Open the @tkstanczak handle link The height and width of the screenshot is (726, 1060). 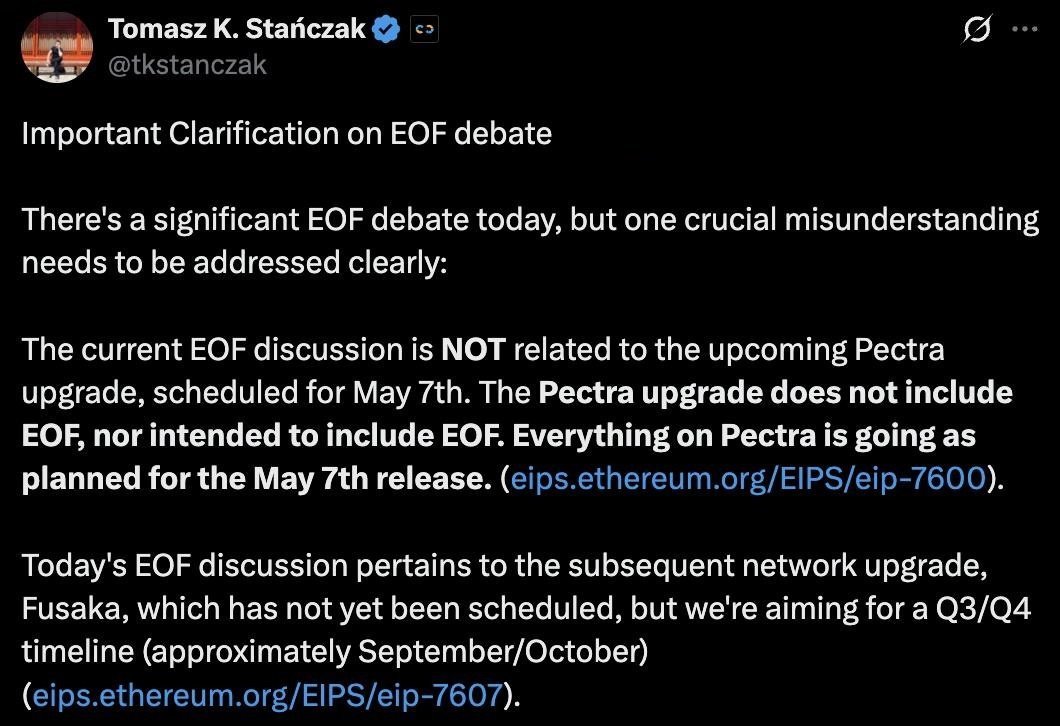coord(187,65)
